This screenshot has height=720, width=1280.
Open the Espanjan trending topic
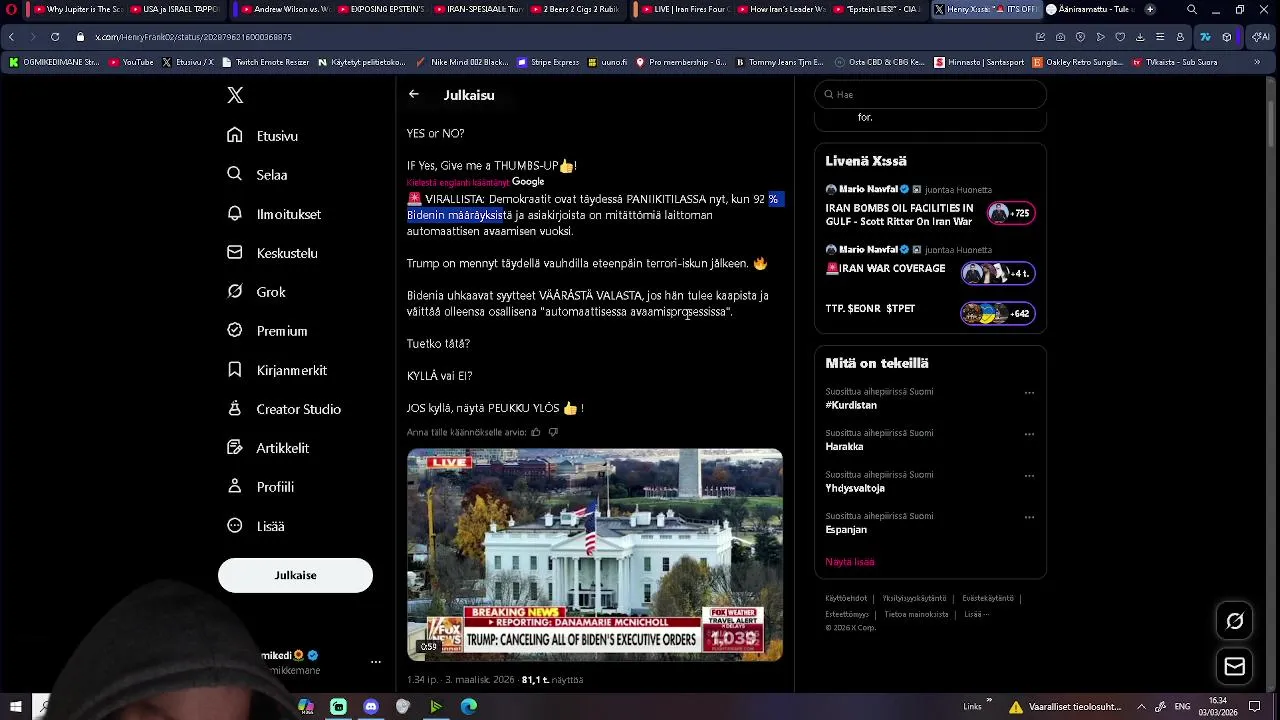pyautogui.click(x=846, y=530)
